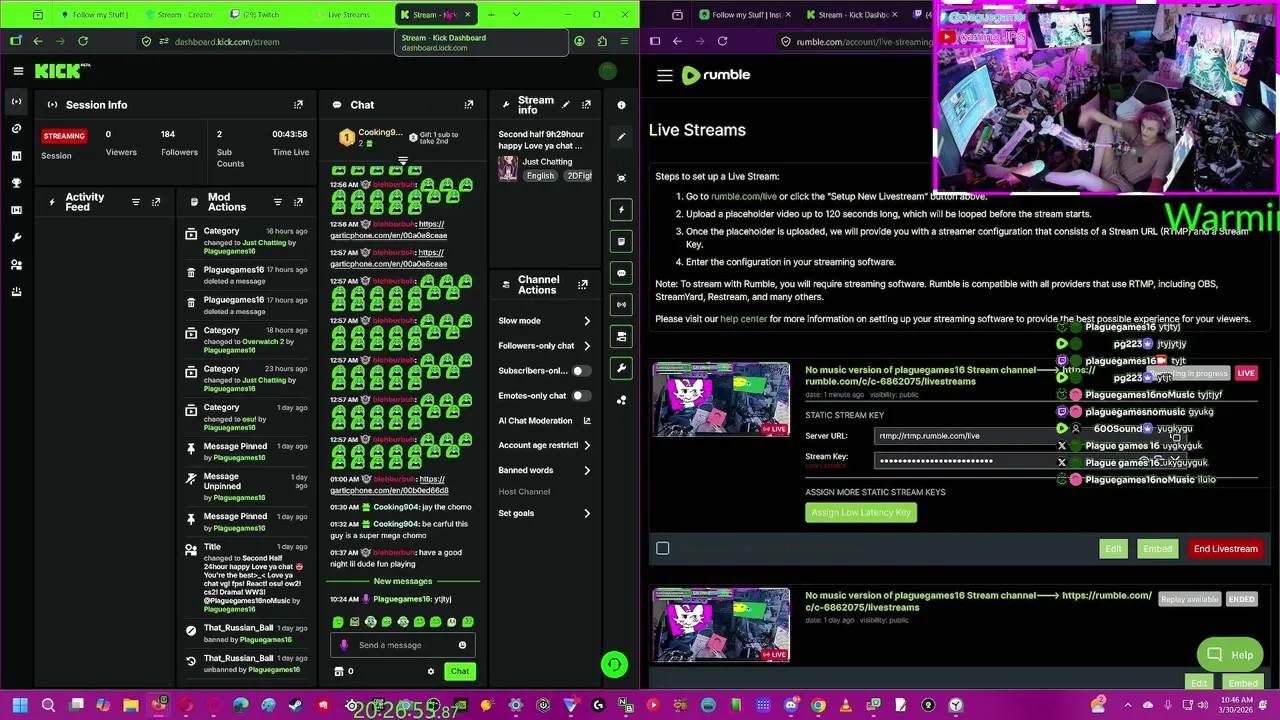Expand Followers-only chat options
1280x720 pixels.
point(544,346)
